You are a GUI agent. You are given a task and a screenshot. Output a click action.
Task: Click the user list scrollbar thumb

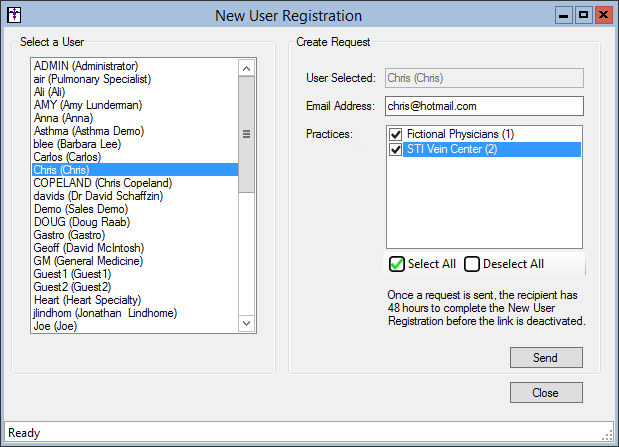point(246,135)
